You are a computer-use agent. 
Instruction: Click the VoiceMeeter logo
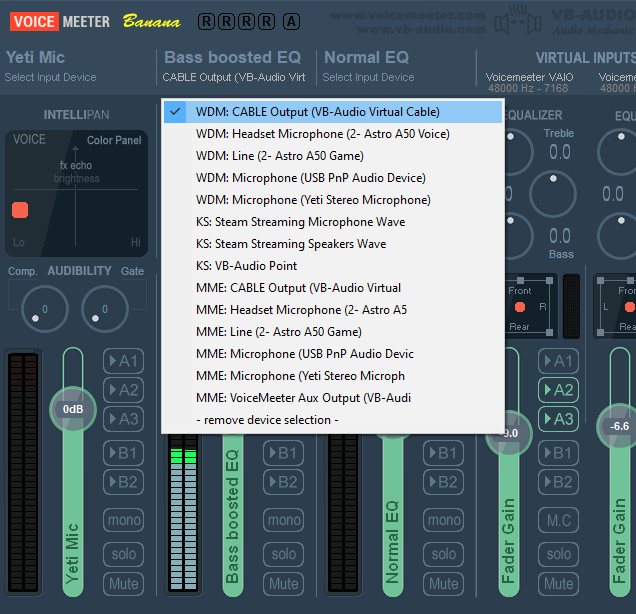click(x=60, y=21)
